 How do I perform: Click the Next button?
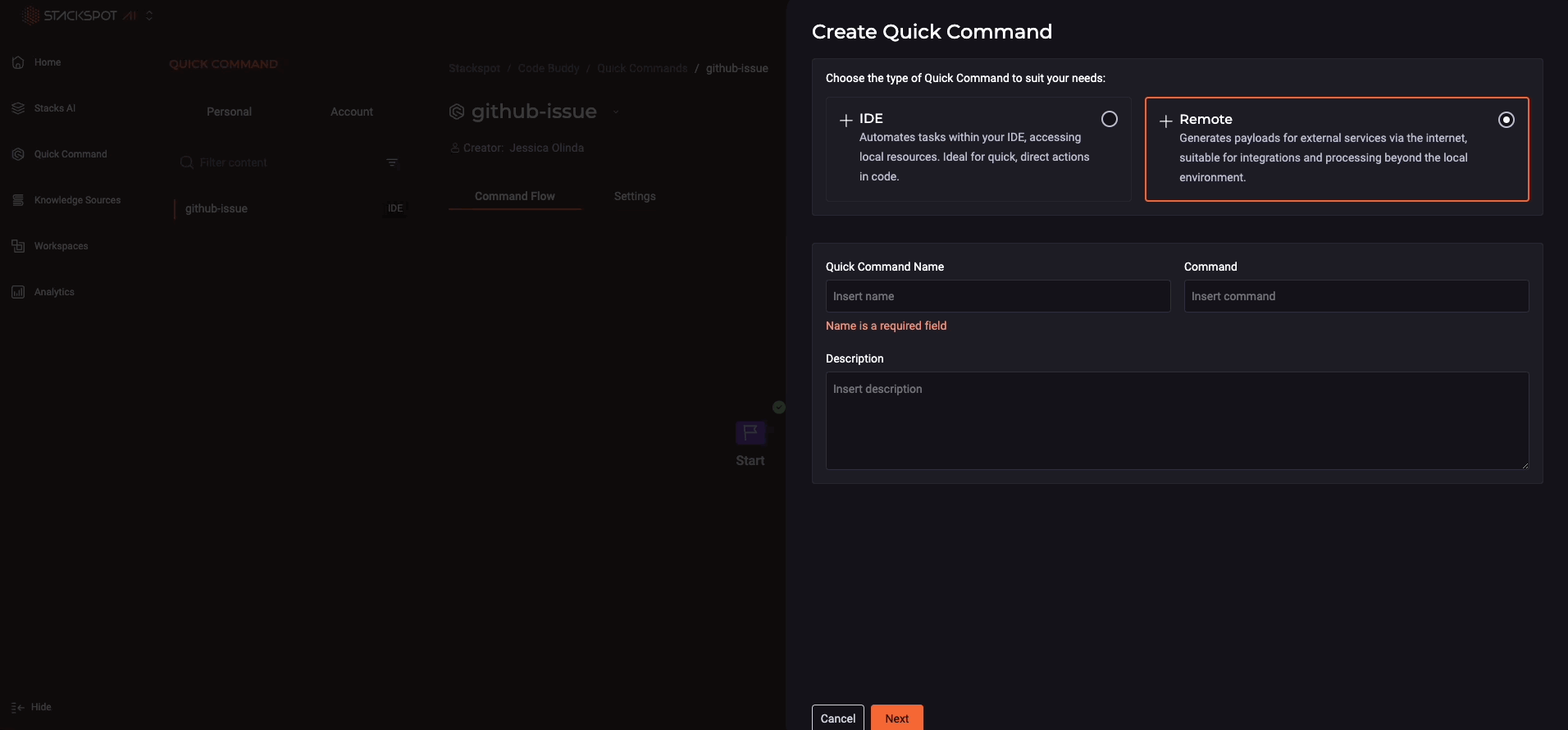[x=897, y=718]
